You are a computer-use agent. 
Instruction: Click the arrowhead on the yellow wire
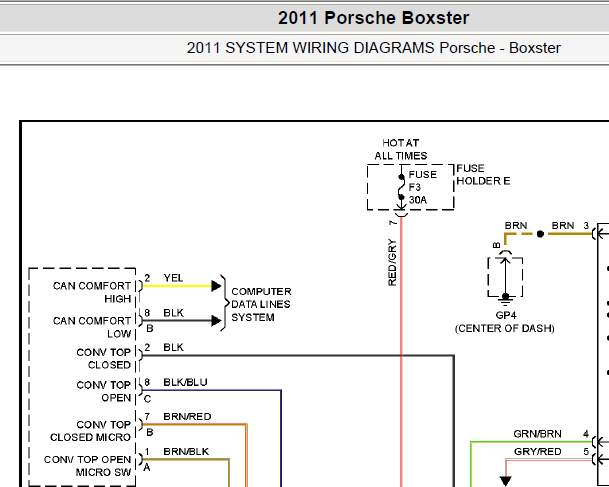pos(216,286)
